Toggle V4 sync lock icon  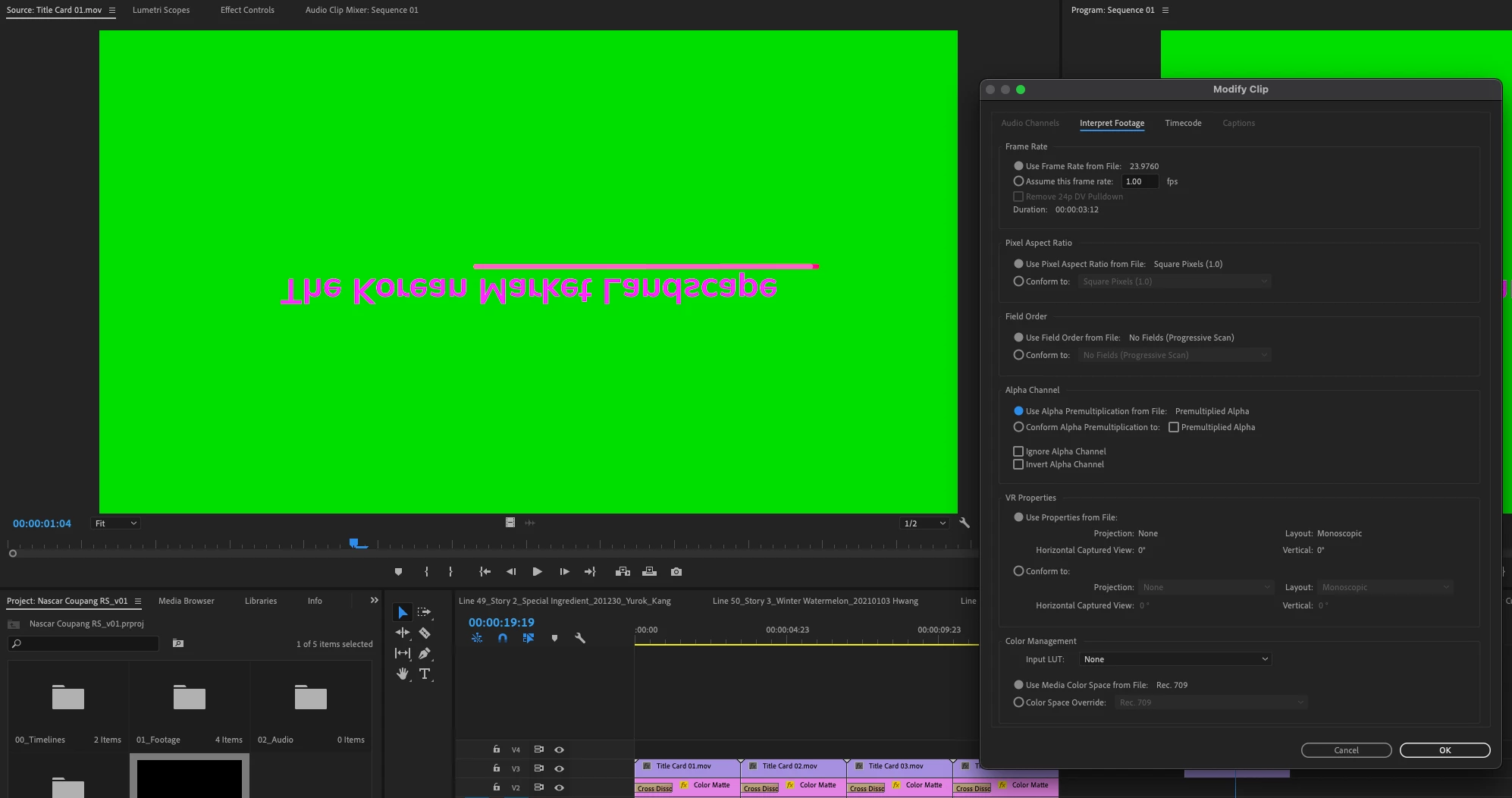point(539,749)
